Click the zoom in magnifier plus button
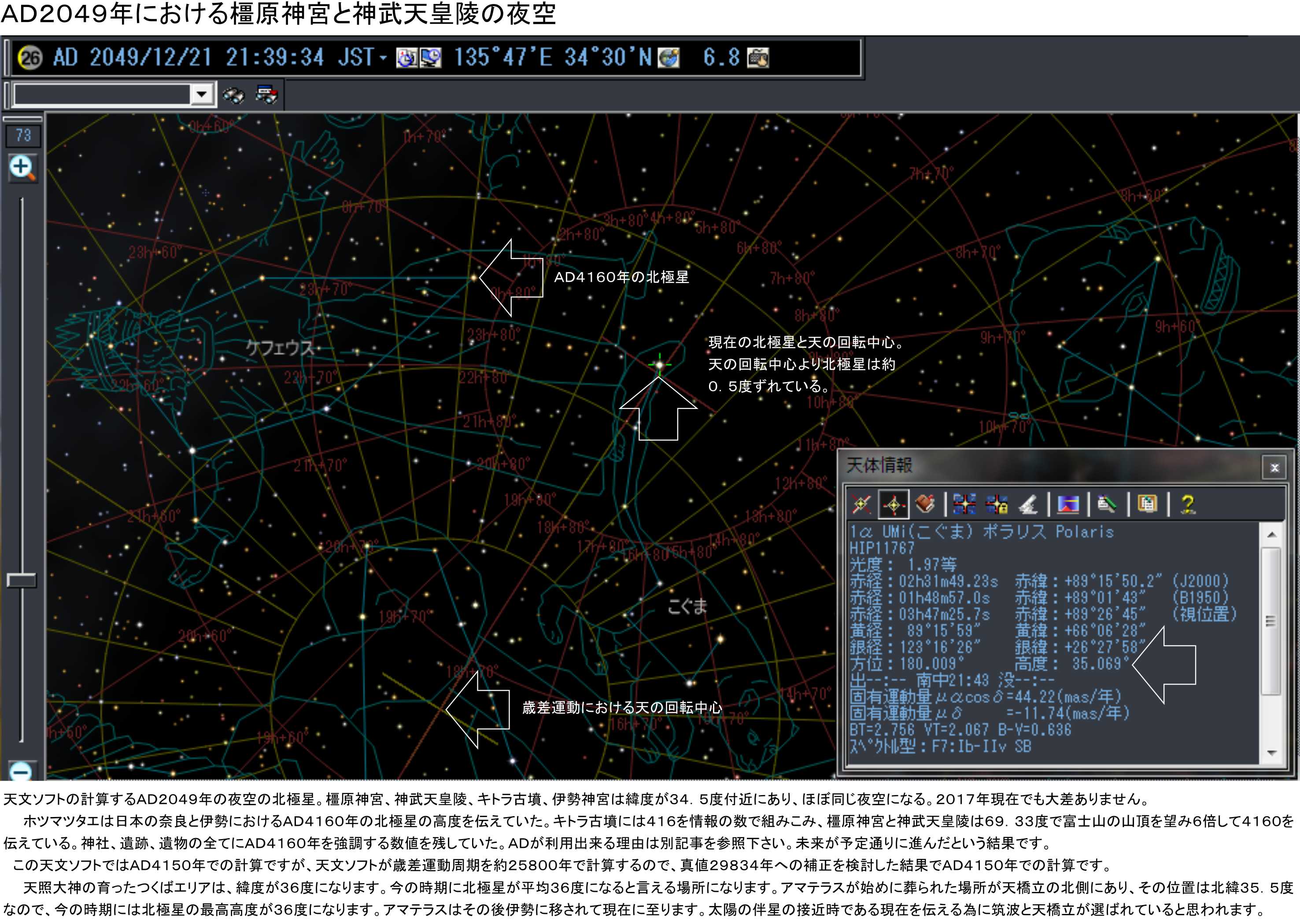Screen dimensions: 1300x924 (x=22, y=169)
